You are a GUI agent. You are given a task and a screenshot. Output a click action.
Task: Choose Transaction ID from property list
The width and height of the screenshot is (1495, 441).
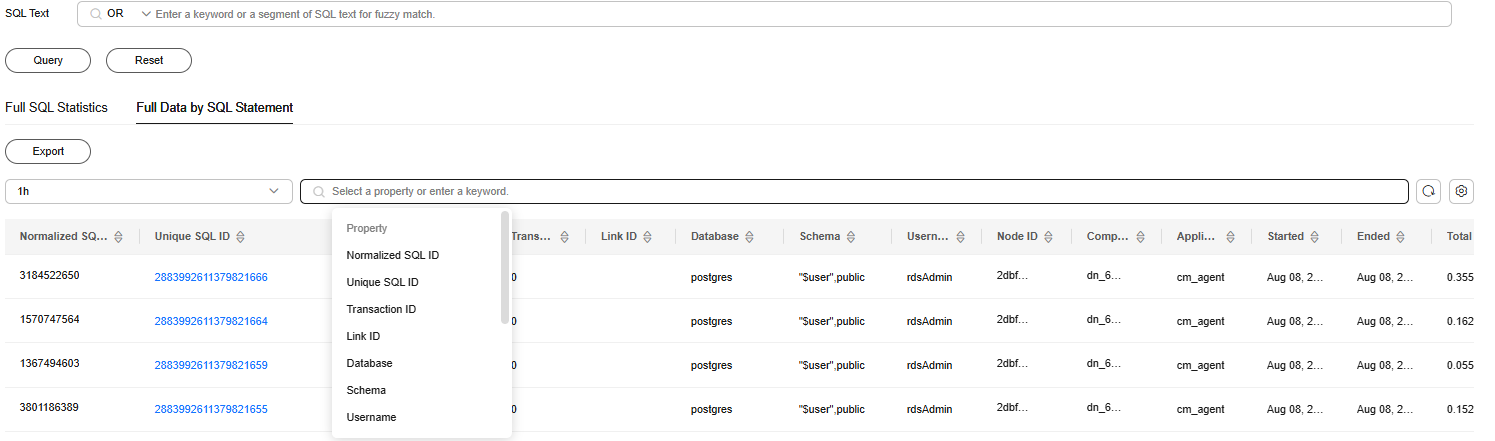pos(381,309)
